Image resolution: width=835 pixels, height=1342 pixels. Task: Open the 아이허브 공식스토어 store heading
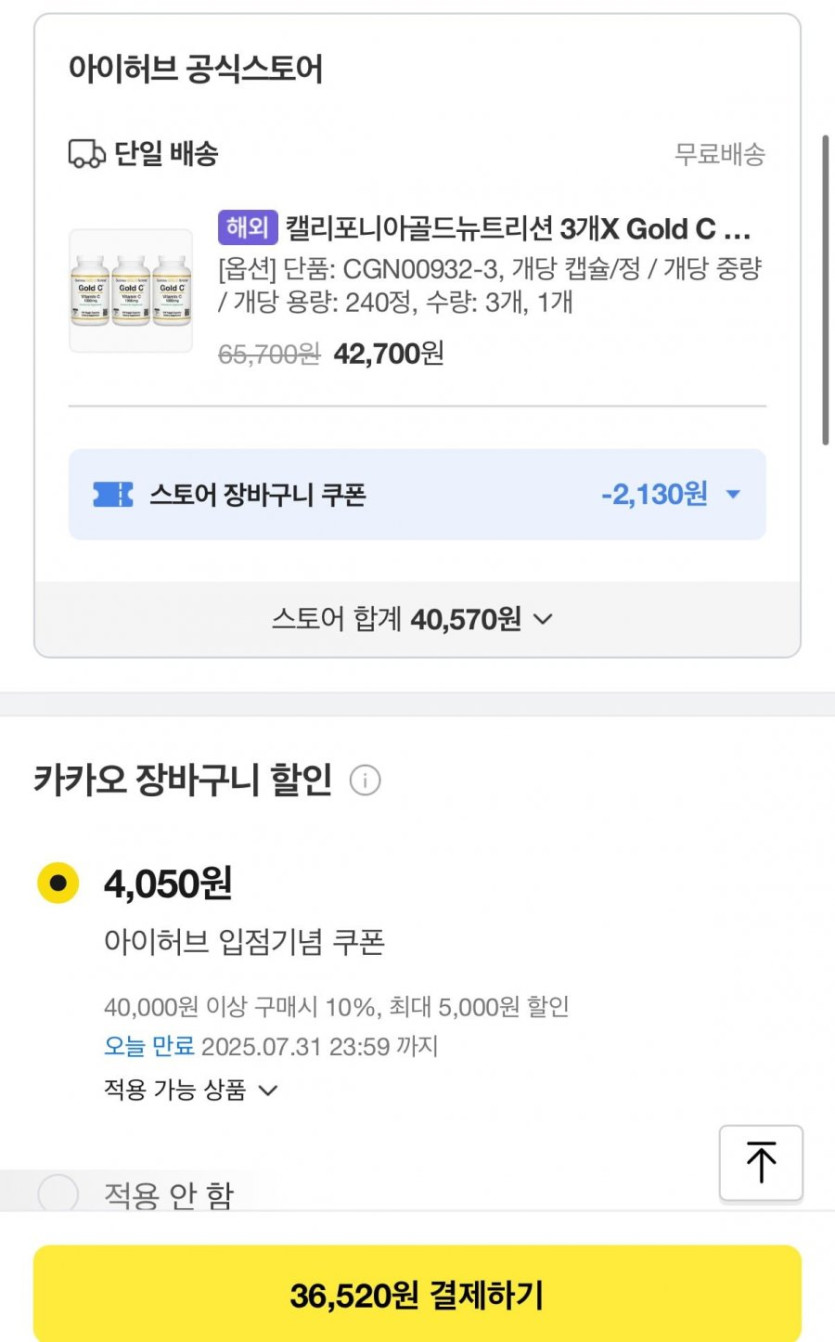pyautogui.click(x=195, y=70)
